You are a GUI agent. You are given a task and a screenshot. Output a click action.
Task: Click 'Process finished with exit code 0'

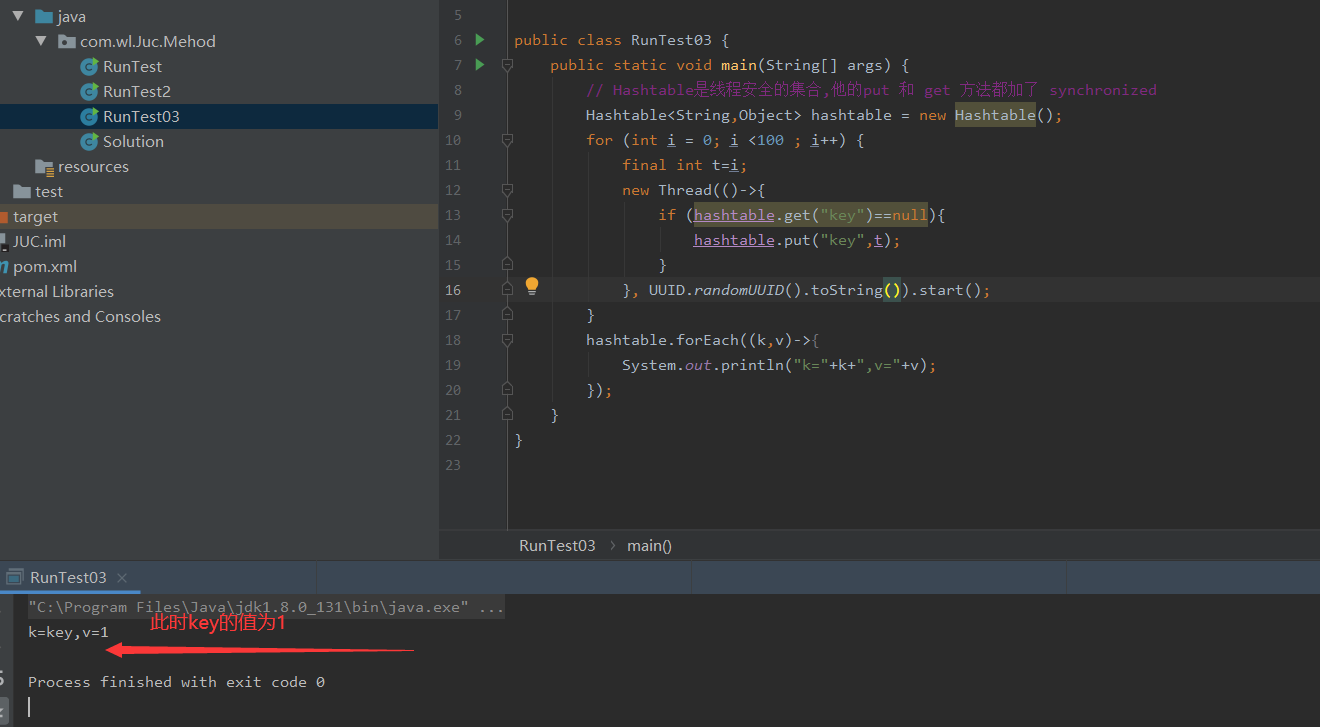pyautogui.click(x=176, y=682)
